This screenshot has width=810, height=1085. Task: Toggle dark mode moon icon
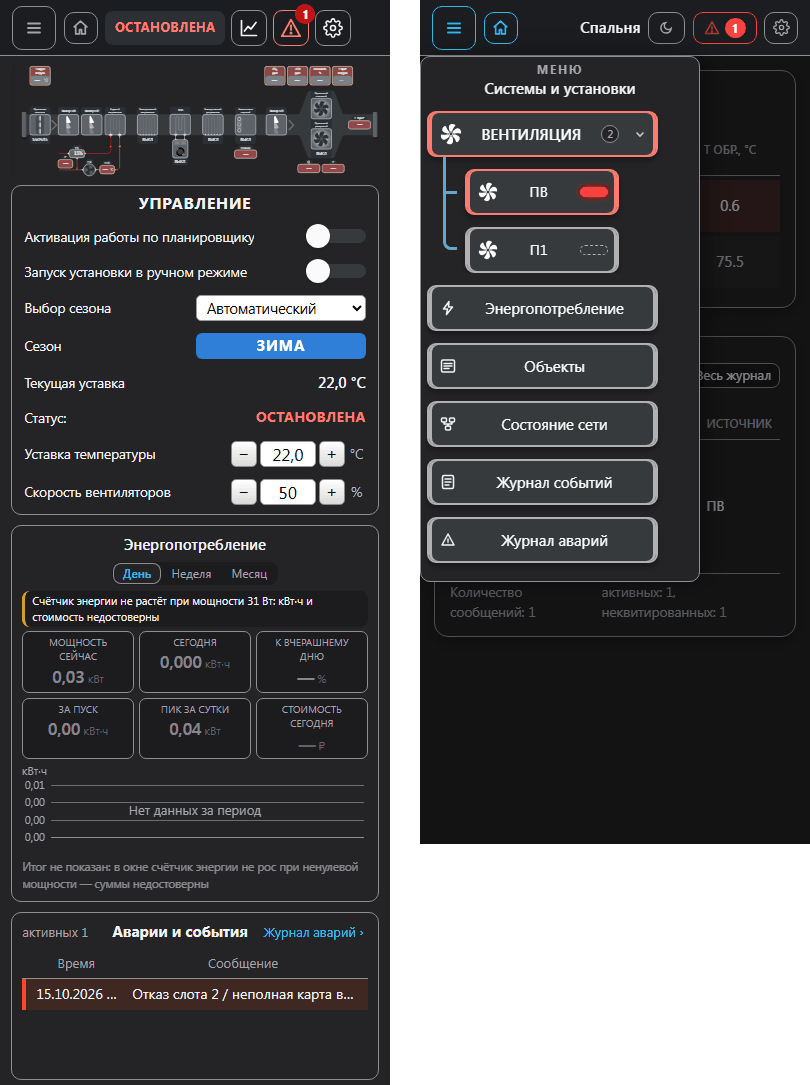pyautogui.click(x=666, y=28)
